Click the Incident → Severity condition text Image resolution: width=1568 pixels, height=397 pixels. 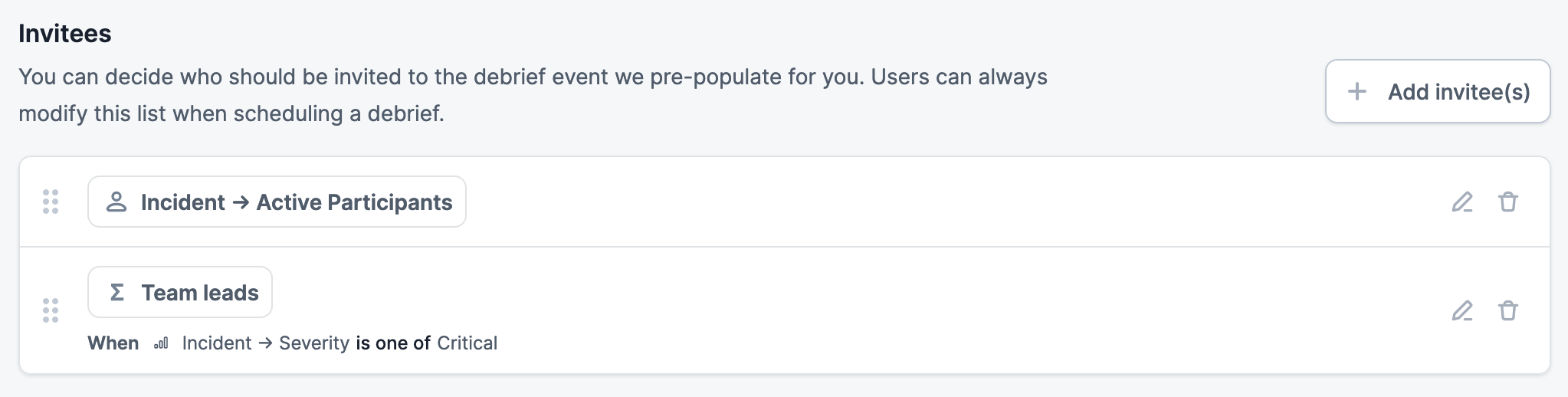pyautogui.click(x=265, y=343)
